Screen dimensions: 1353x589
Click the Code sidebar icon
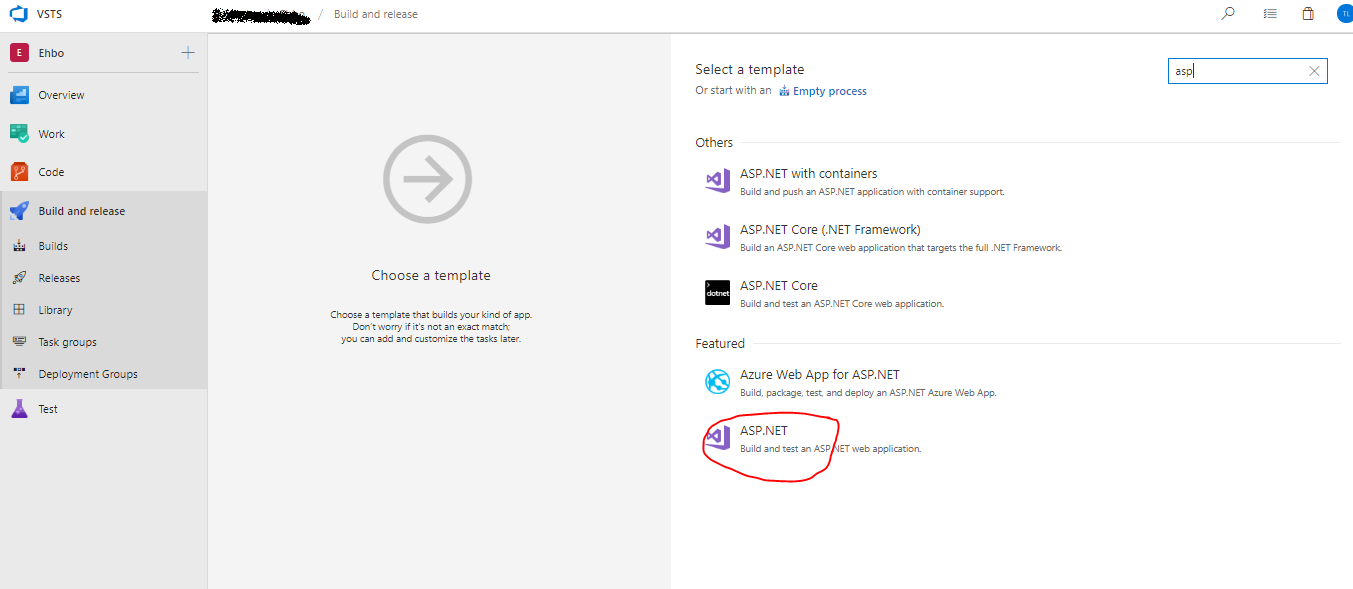pyautogui.click(x=19, y=172)
